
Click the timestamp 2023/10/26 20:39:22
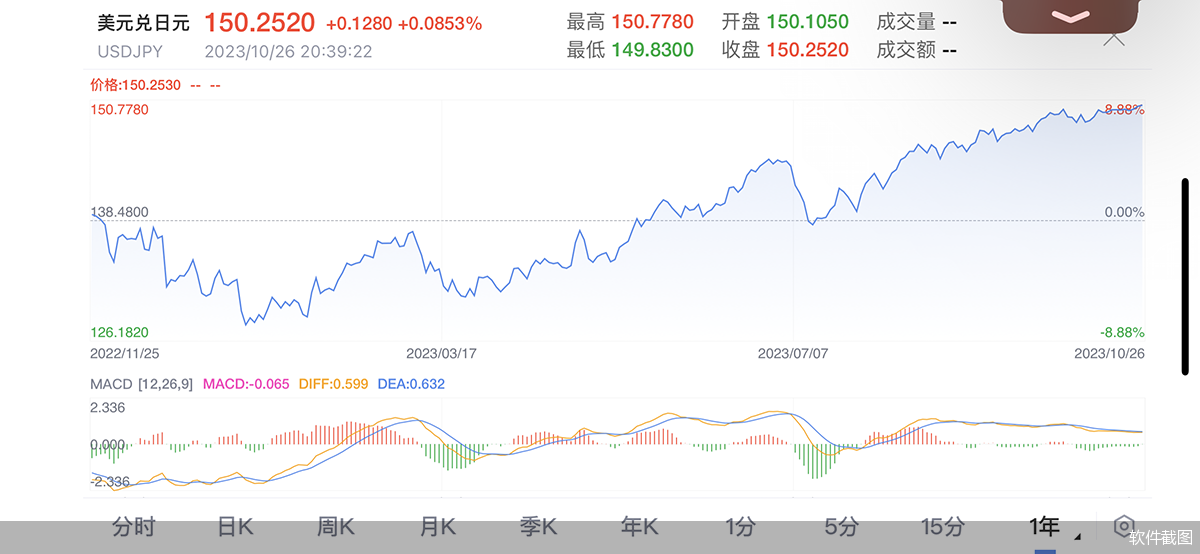click(288, 50)
